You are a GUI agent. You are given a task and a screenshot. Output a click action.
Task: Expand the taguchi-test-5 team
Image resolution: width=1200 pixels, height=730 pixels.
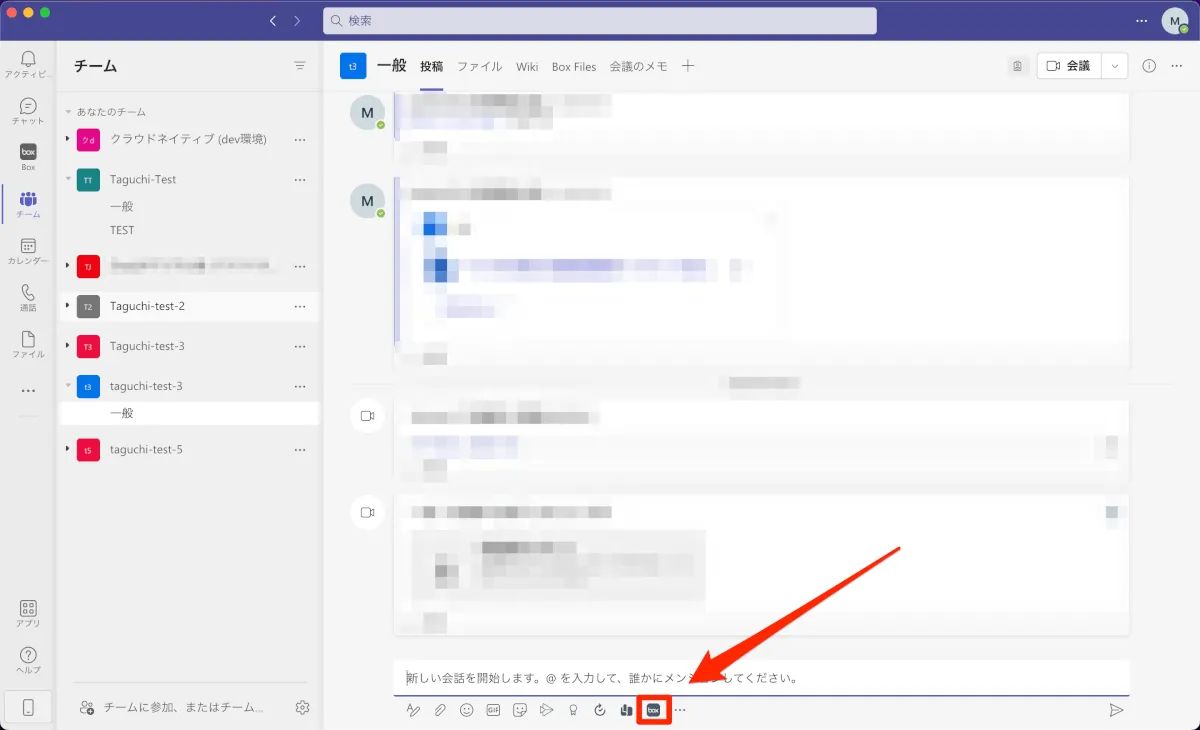67,450
